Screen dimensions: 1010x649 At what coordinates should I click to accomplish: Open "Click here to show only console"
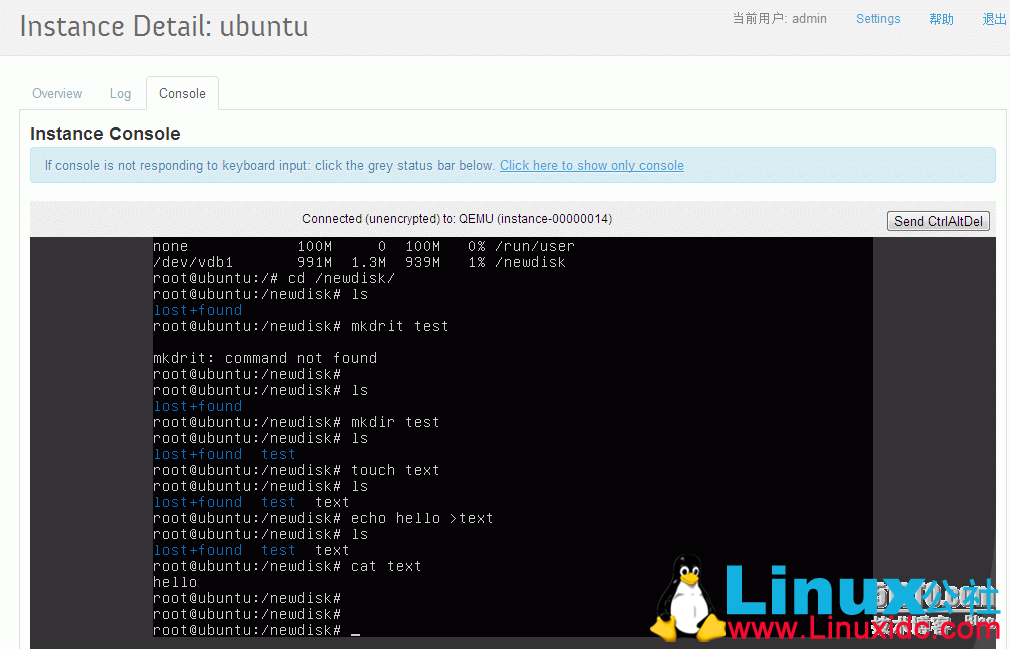pyautogui.click(x=591, y=165)
